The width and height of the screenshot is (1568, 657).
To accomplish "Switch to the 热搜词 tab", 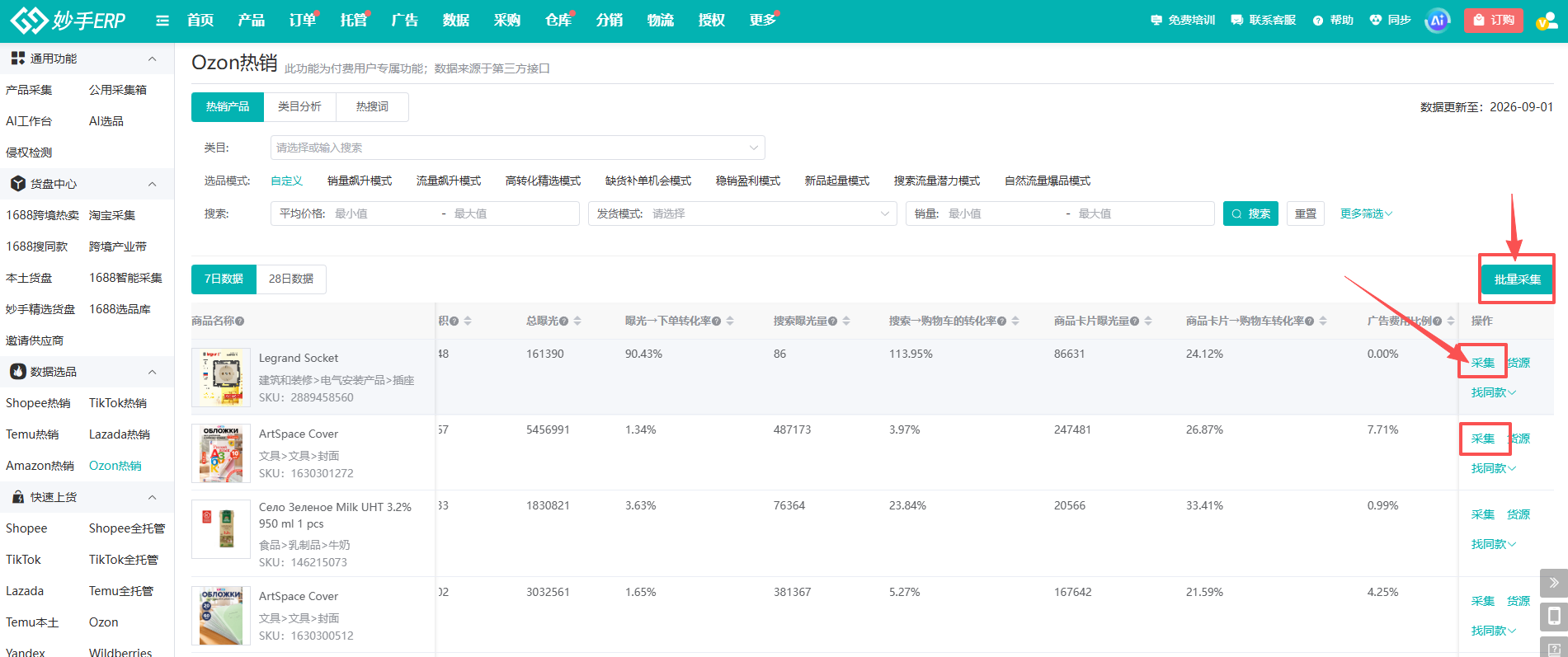I will coord(372,106).
